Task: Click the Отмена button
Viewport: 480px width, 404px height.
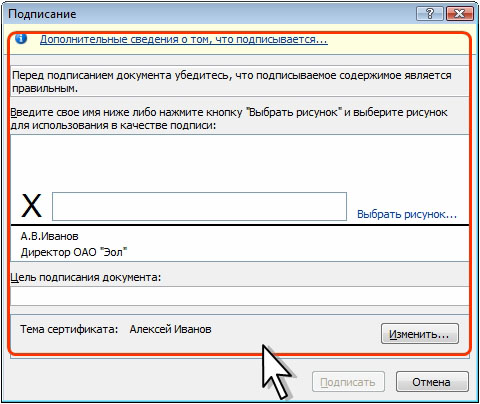Action: pos(432,382)
